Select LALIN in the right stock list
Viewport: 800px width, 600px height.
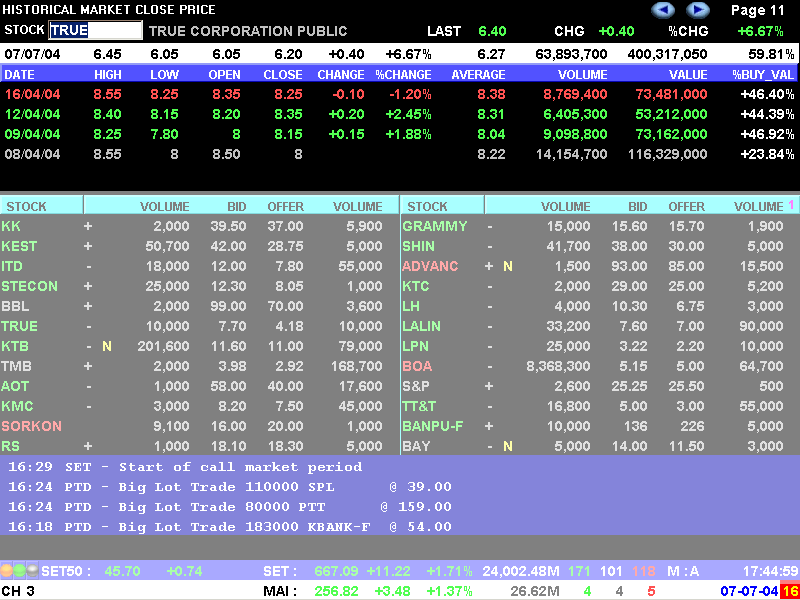point(421,326)
